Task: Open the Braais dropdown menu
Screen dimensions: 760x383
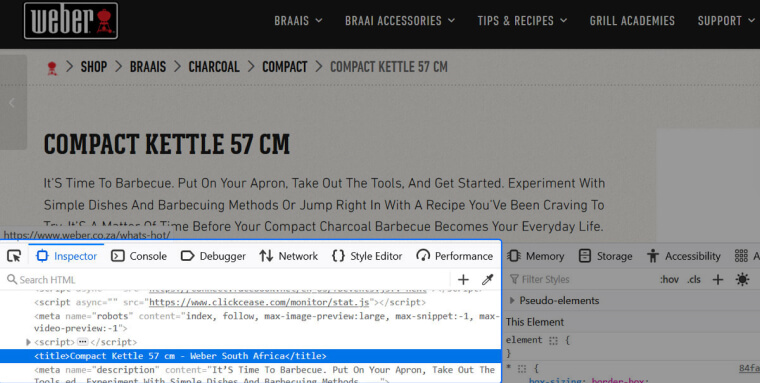Action: point(298,21)
